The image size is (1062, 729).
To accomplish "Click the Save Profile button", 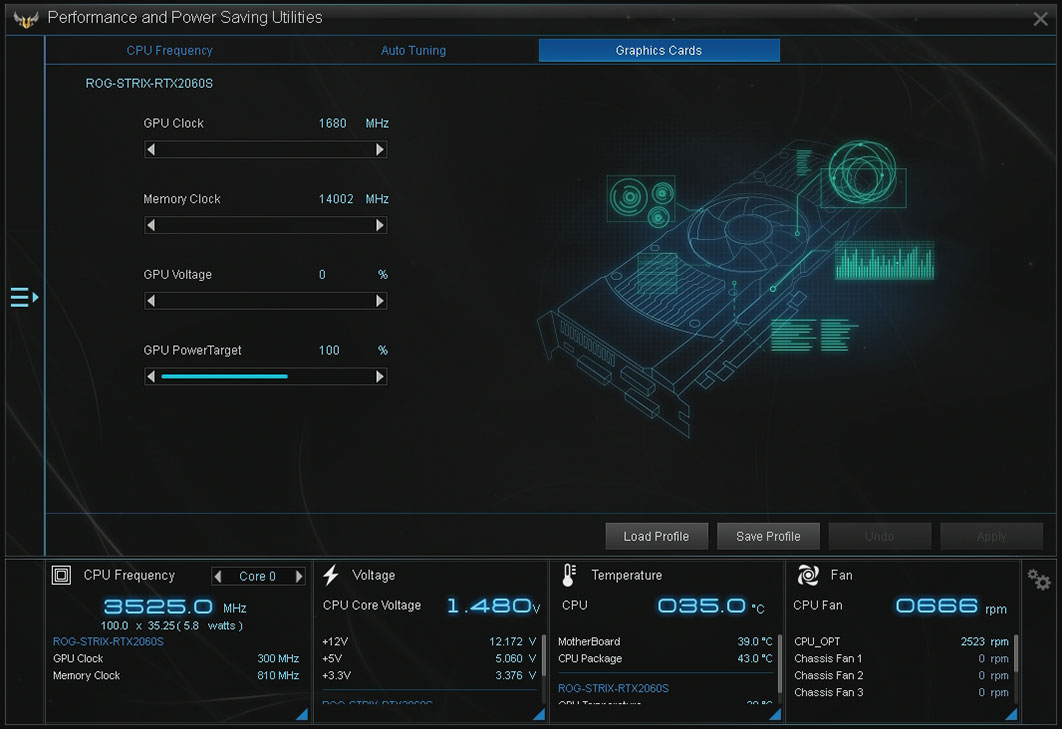I will 768,537.
